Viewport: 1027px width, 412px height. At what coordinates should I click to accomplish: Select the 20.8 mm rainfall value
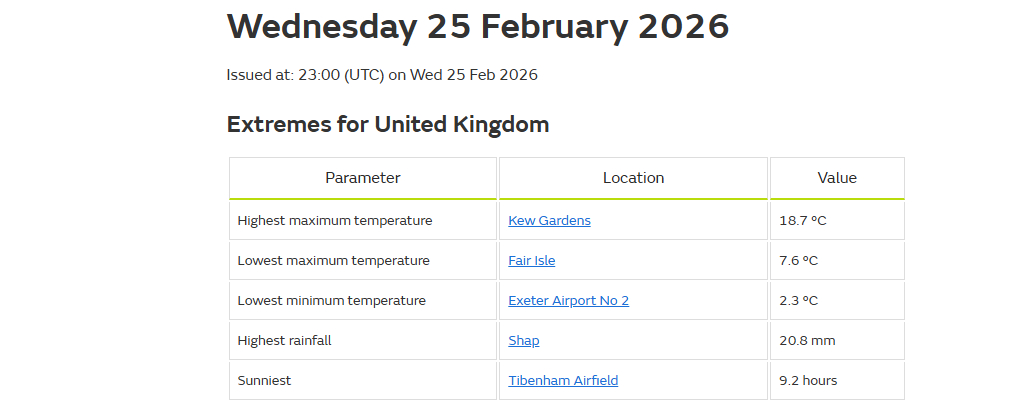[x=807, y=340]
